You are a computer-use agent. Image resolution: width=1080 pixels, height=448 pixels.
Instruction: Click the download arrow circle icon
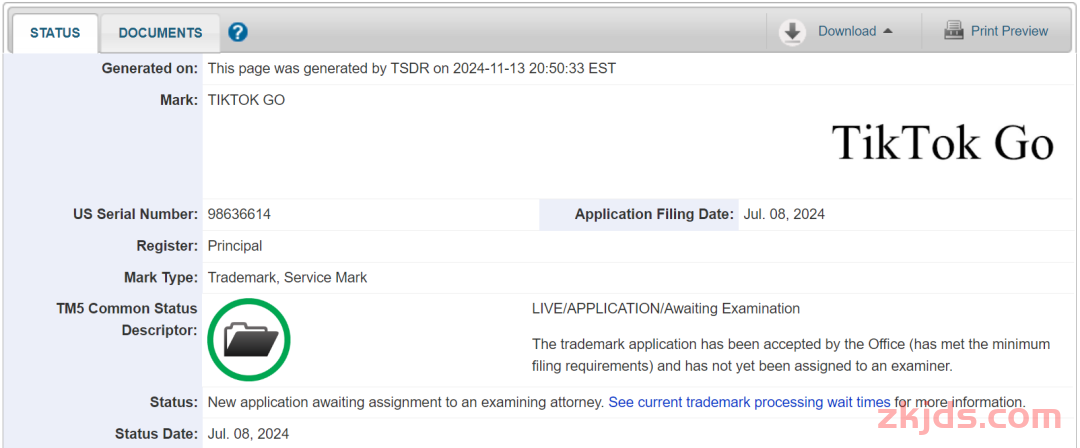click(793, 32)
